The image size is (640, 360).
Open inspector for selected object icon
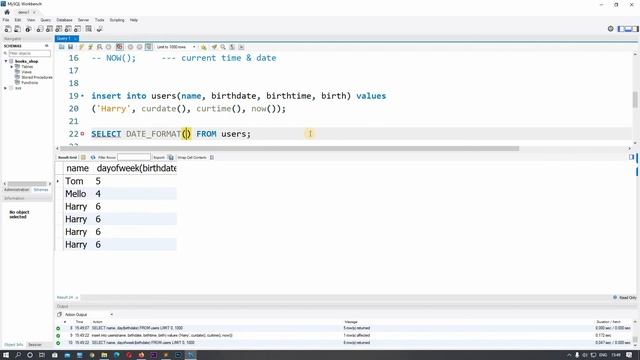click(x=28, y=29)
